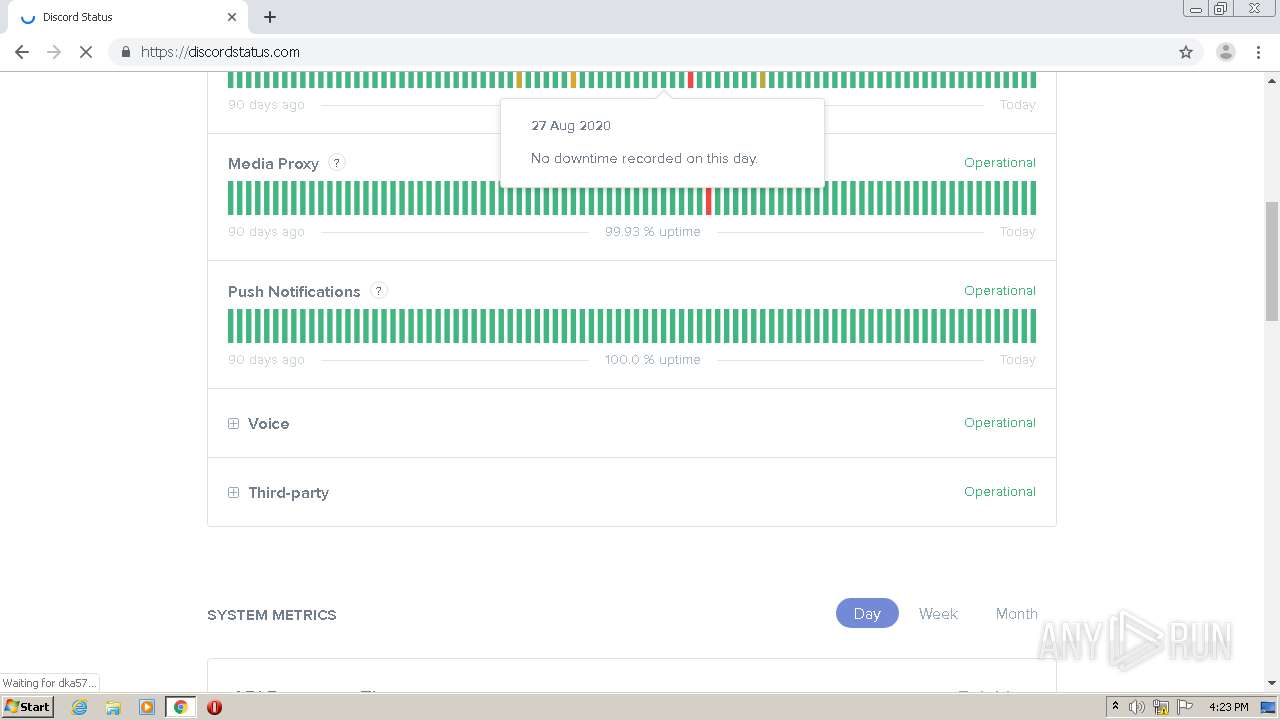Image resolution: width=1280 pixels, height=720 pixels.
Task: Click the Chrome taskbar icon
Action: coord(180,707)
